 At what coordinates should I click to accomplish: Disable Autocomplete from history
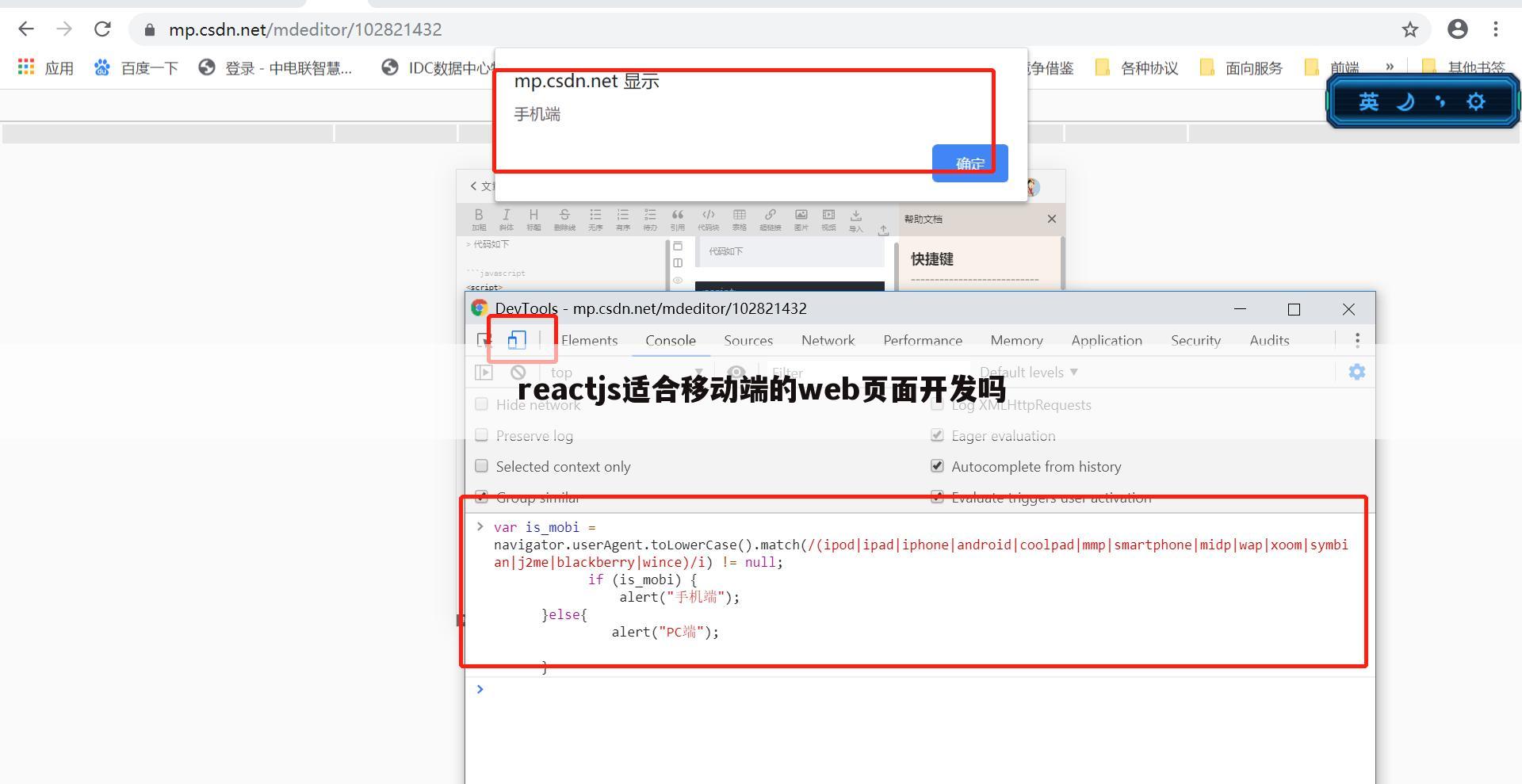coord(937,466)
